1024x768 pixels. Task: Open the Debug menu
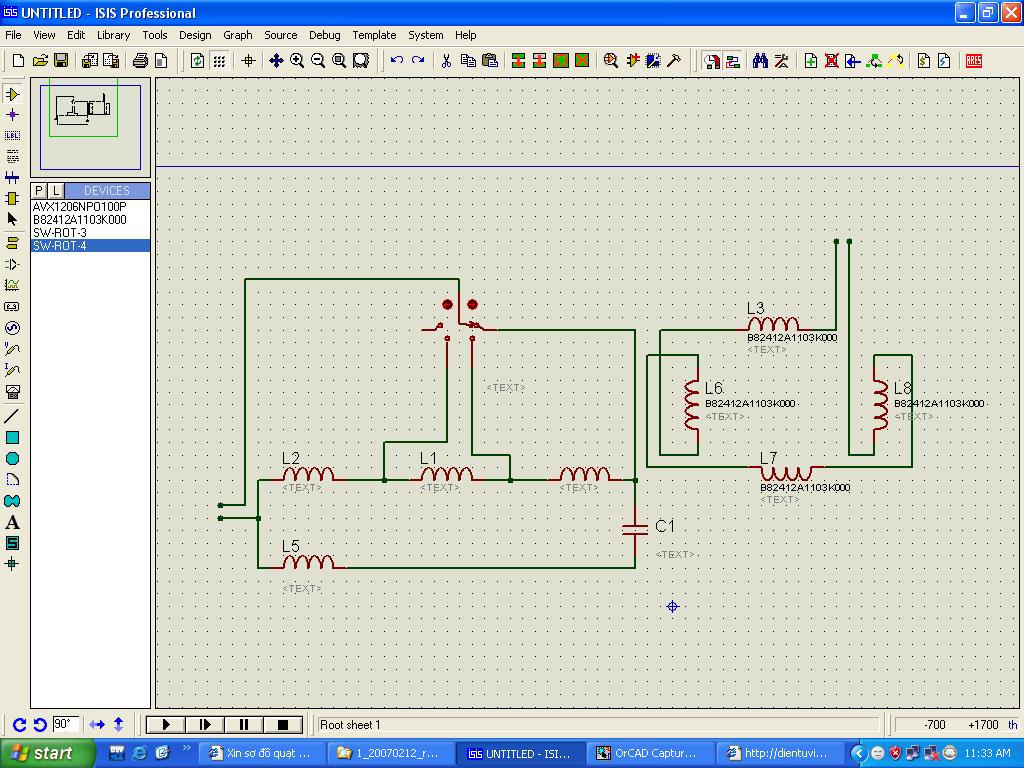click(324, 35)
